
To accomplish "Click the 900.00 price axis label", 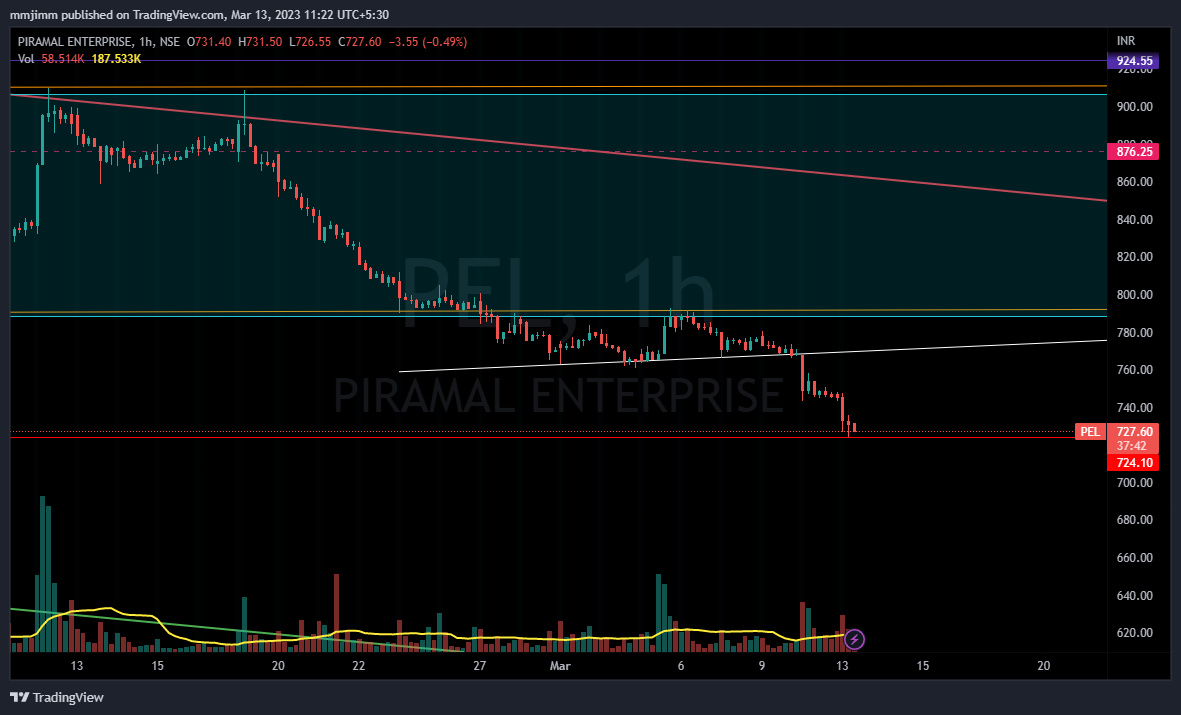I will pyautogui.click(x=1134, y=107).
